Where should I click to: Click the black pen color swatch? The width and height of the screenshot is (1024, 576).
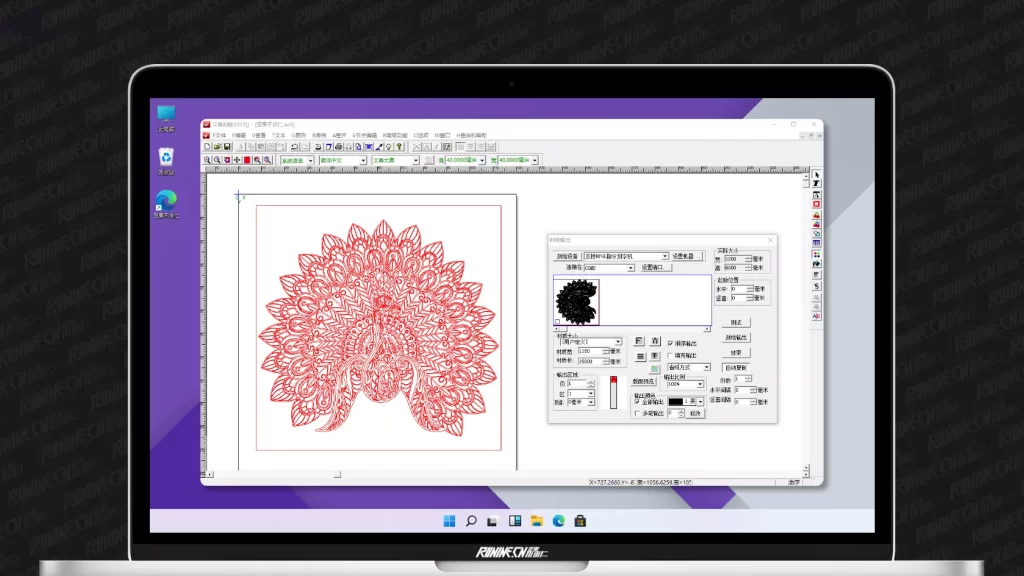click(x=675, y=401)
